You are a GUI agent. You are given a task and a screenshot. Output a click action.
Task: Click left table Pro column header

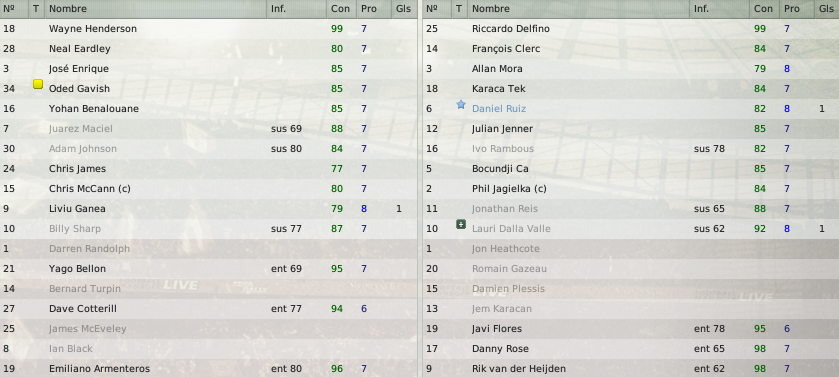(369, 9)
